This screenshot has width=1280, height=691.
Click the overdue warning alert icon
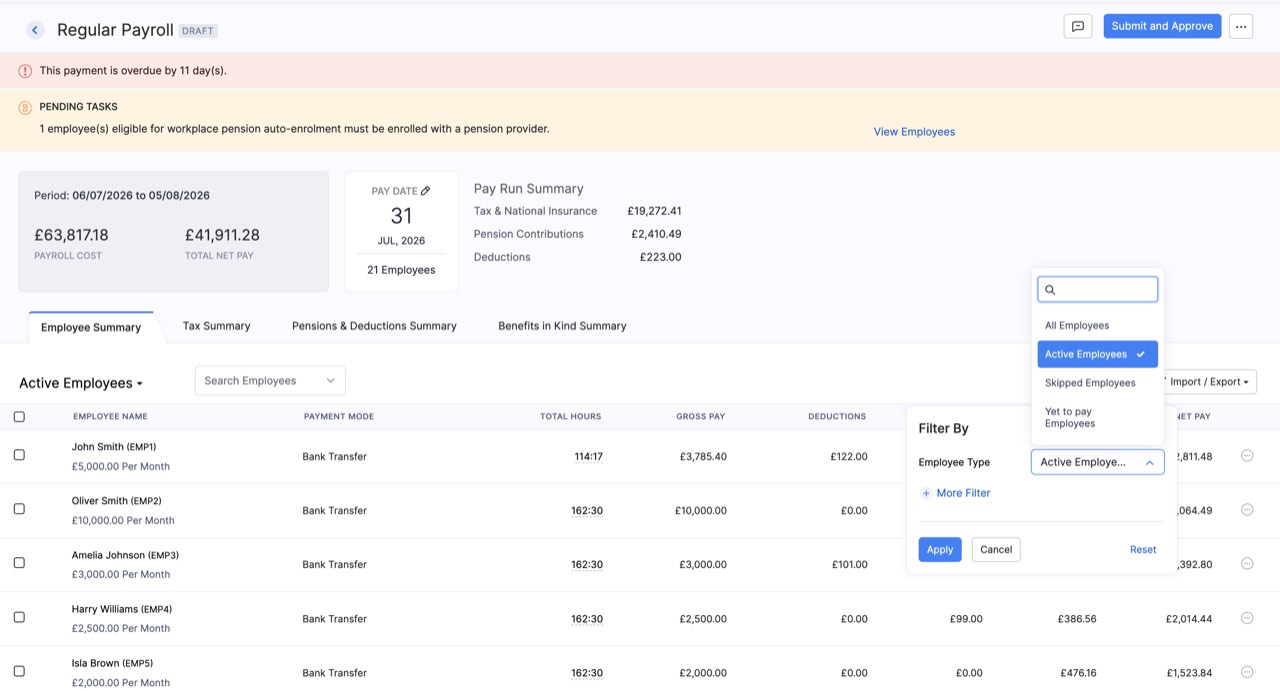[25, 71]
